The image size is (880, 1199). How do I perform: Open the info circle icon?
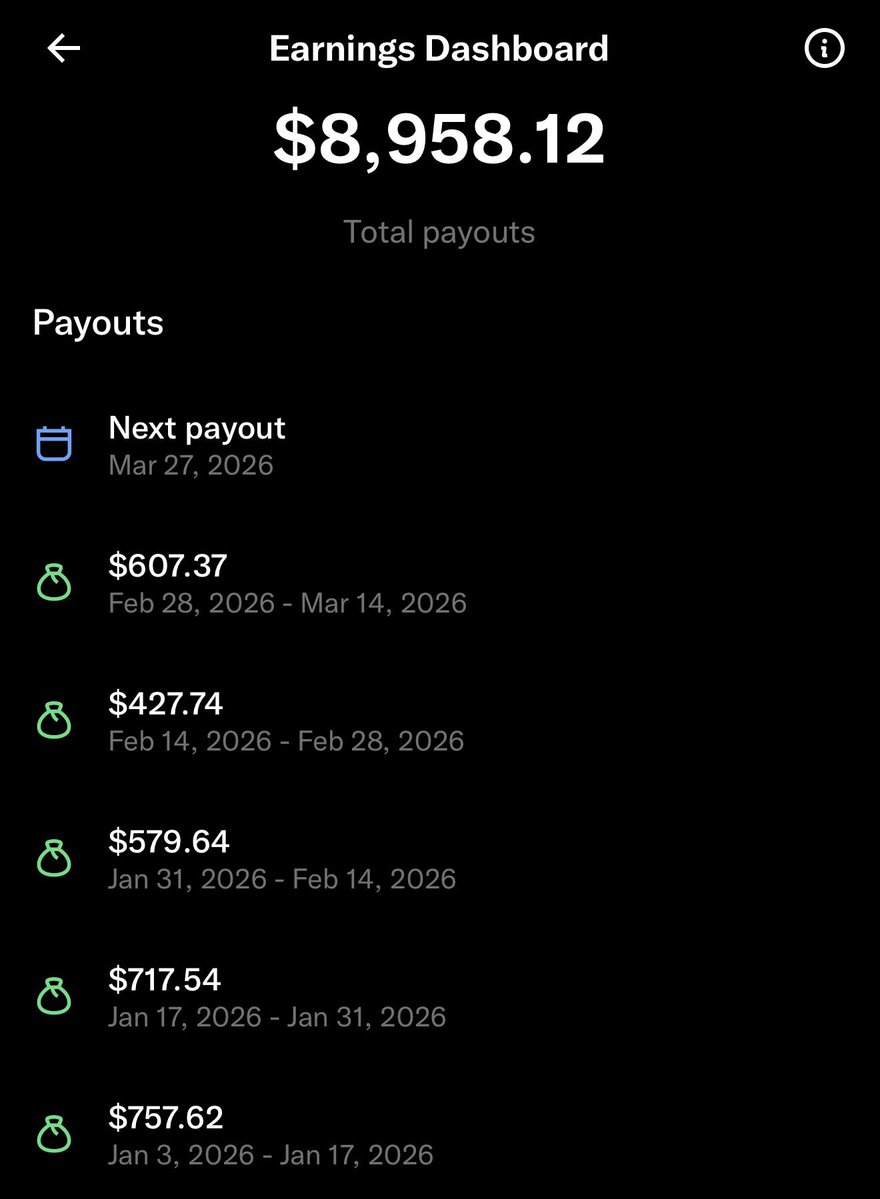click(x=824, y=49)
